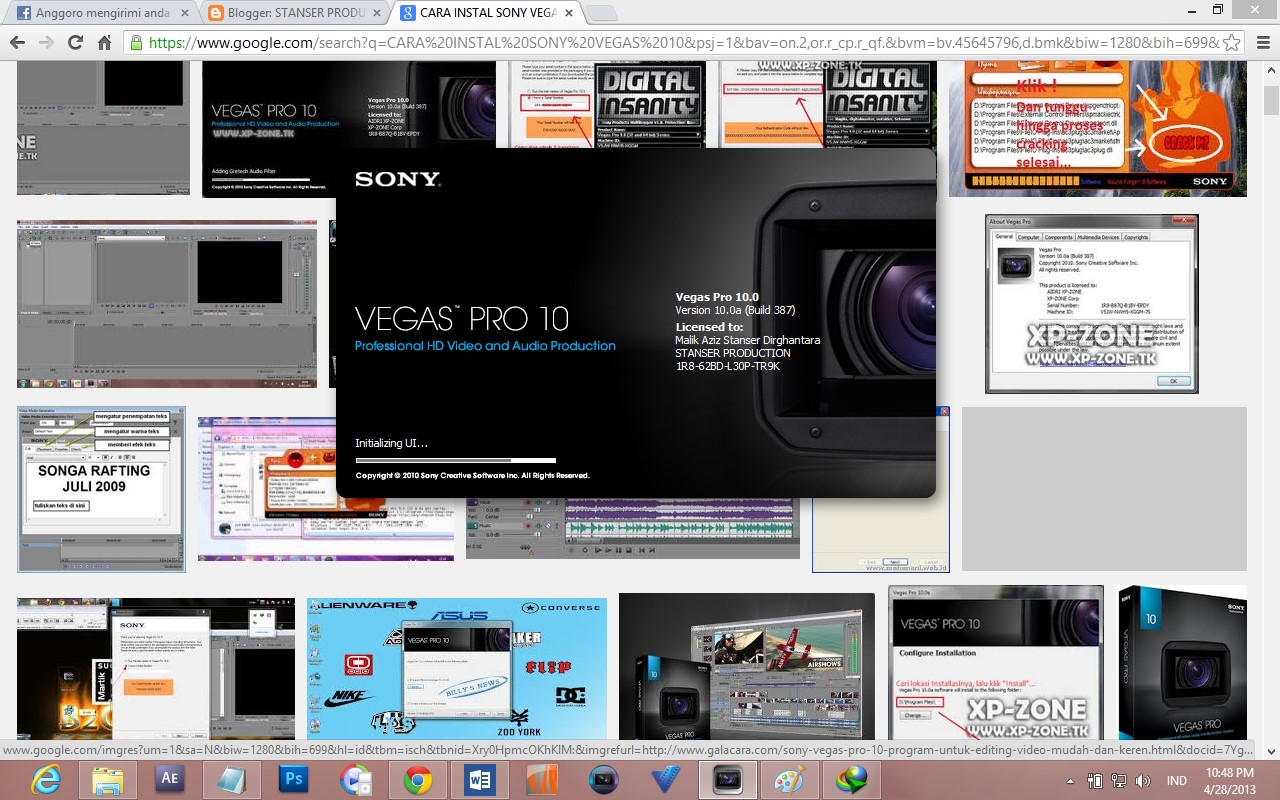Go back to the previous page
Image resolution: width=1280 pixels, height=800 pixels.
point(17,43)
